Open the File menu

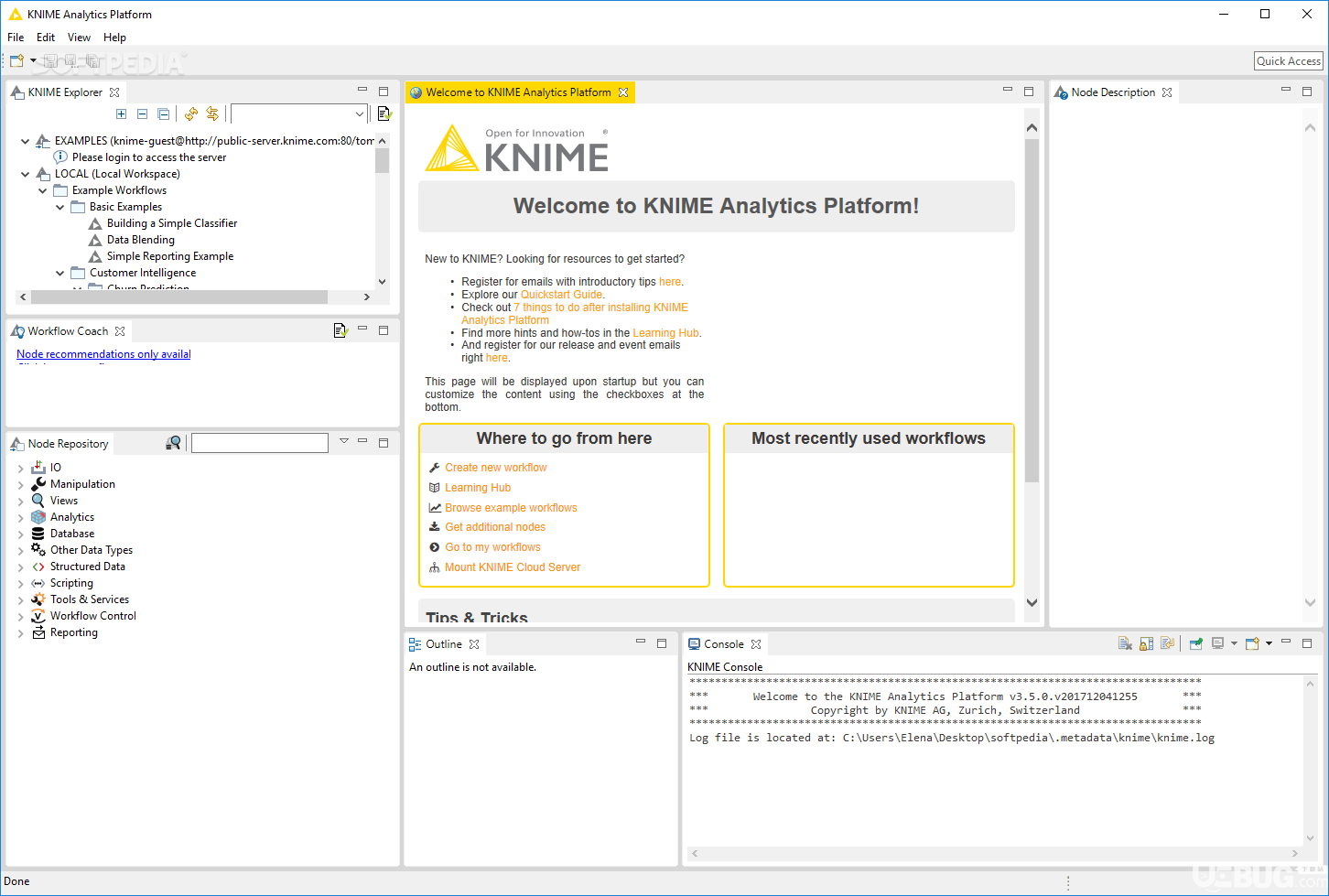point(16,38)
